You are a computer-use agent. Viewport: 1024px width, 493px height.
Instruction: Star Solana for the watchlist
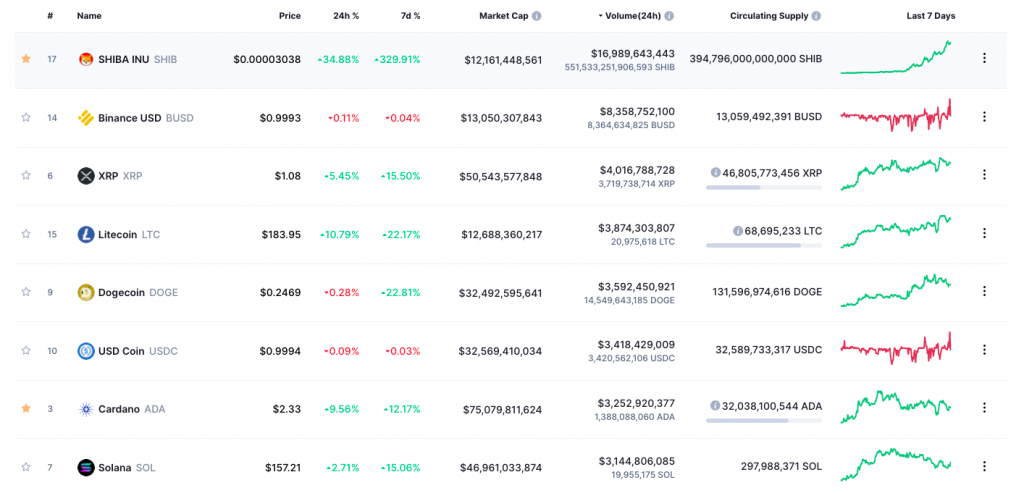pos(26,467)
